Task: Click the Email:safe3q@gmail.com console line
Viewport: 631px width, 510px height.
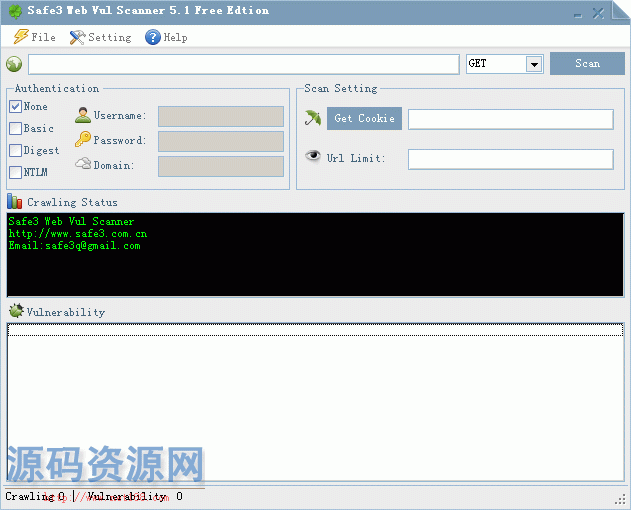Action: pyautogui.click(x=74, y=246)
